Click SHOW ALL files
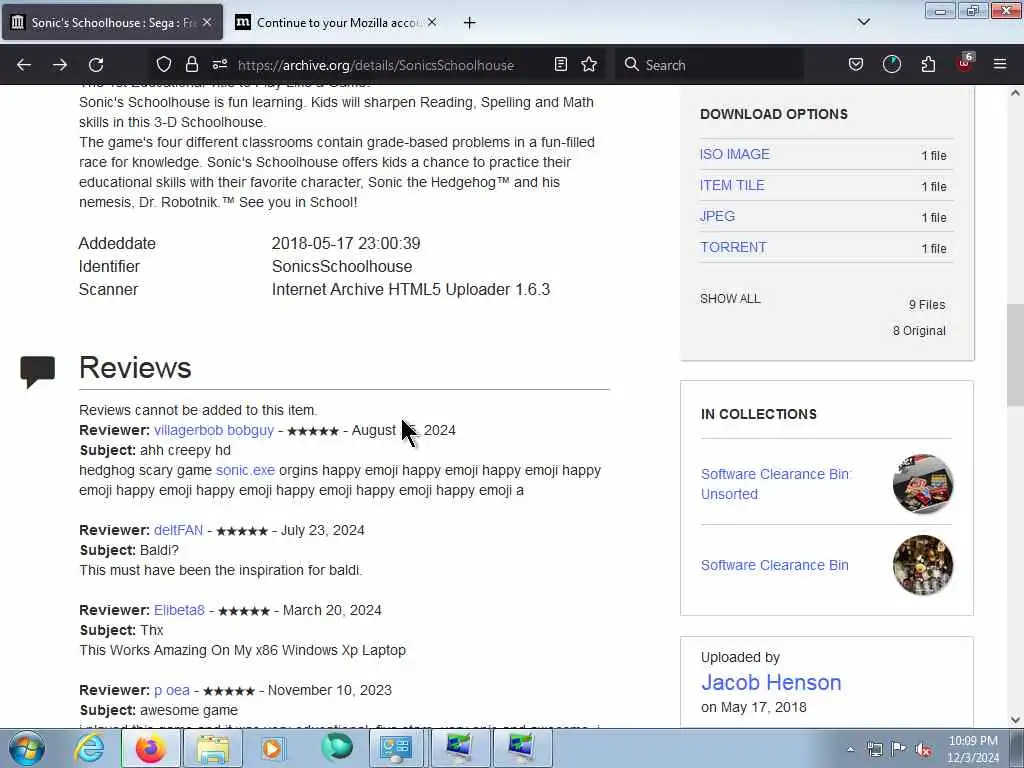Viewport: 1024px width, 768px height. [730, 299]
